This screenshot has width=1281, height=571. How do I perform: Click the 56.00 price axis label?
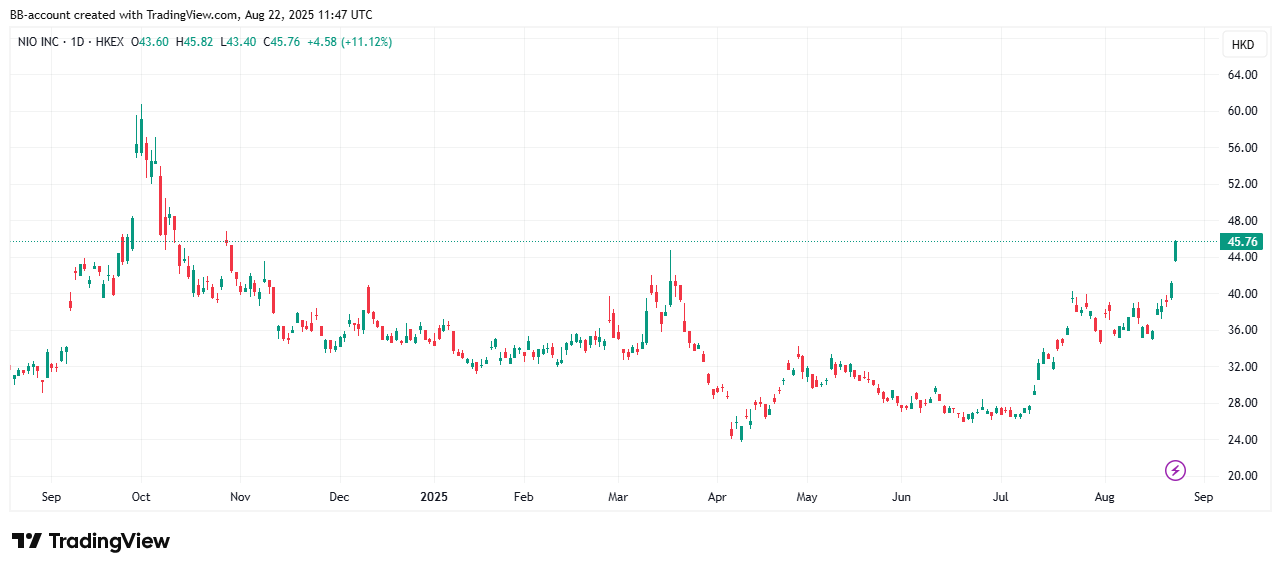(x=1243, y=148)
